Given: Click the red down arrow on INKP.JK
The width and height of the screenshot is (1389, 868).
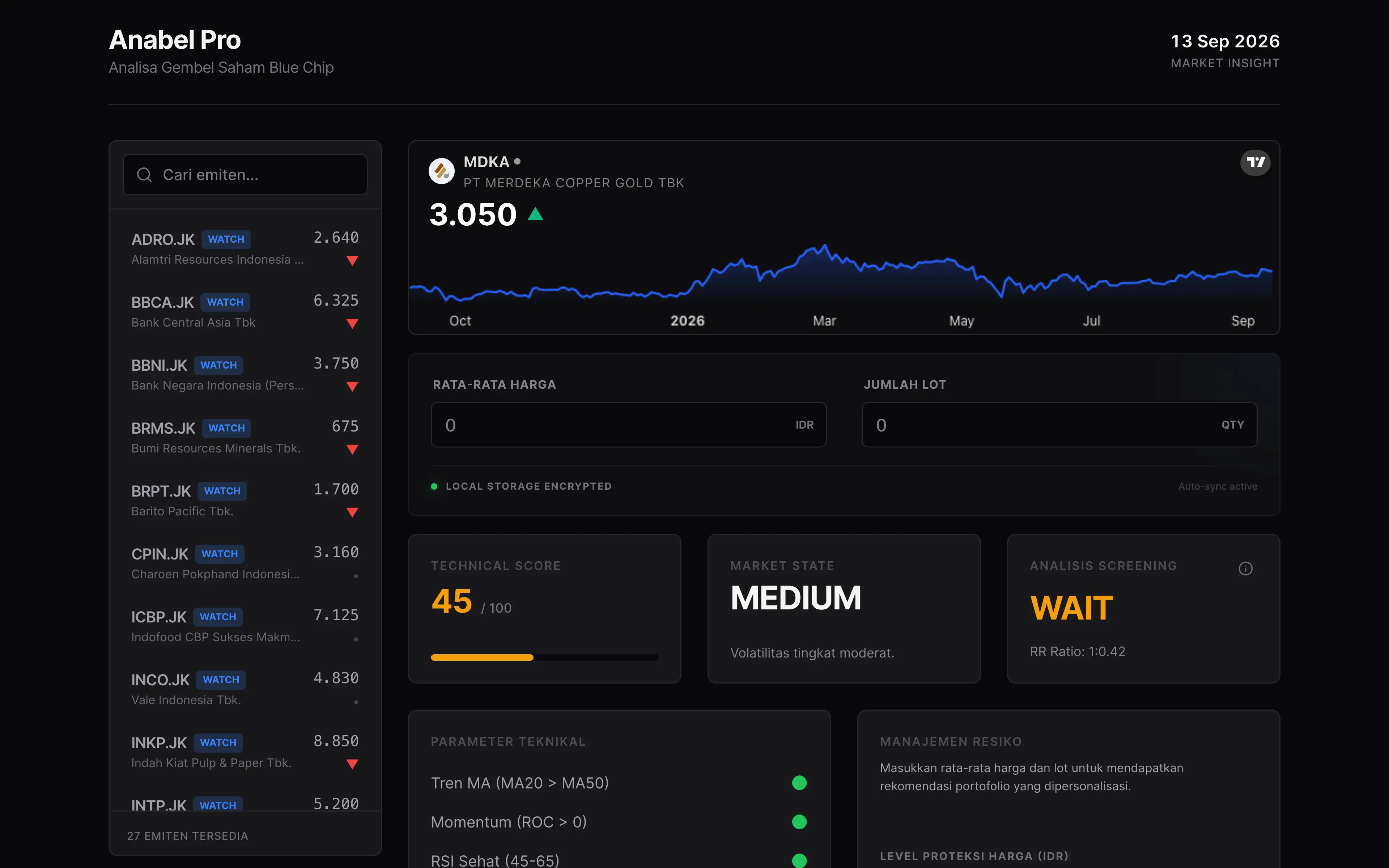Looking at the screenshot, I should point(352,764).
